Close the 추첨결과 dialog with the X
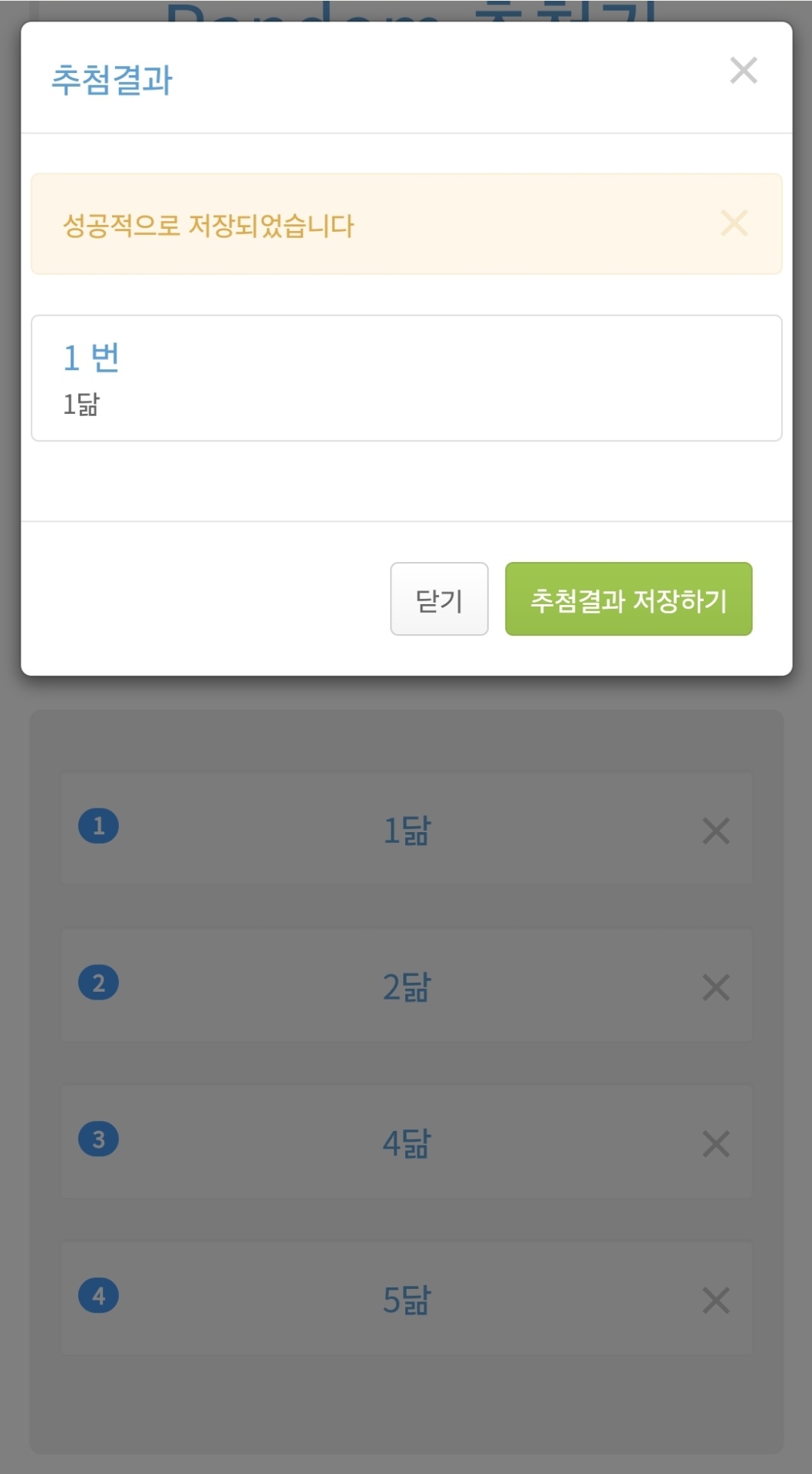This screenshot has width=812, height=1474. (743, 71)
